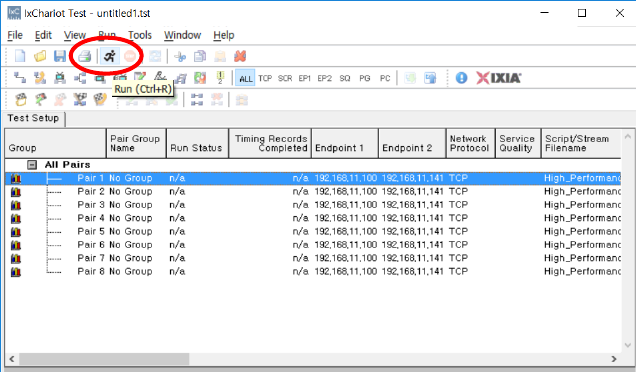Create a new test with the New icon
The width and height of the screenshot is (636, 372).
(20, 56)
